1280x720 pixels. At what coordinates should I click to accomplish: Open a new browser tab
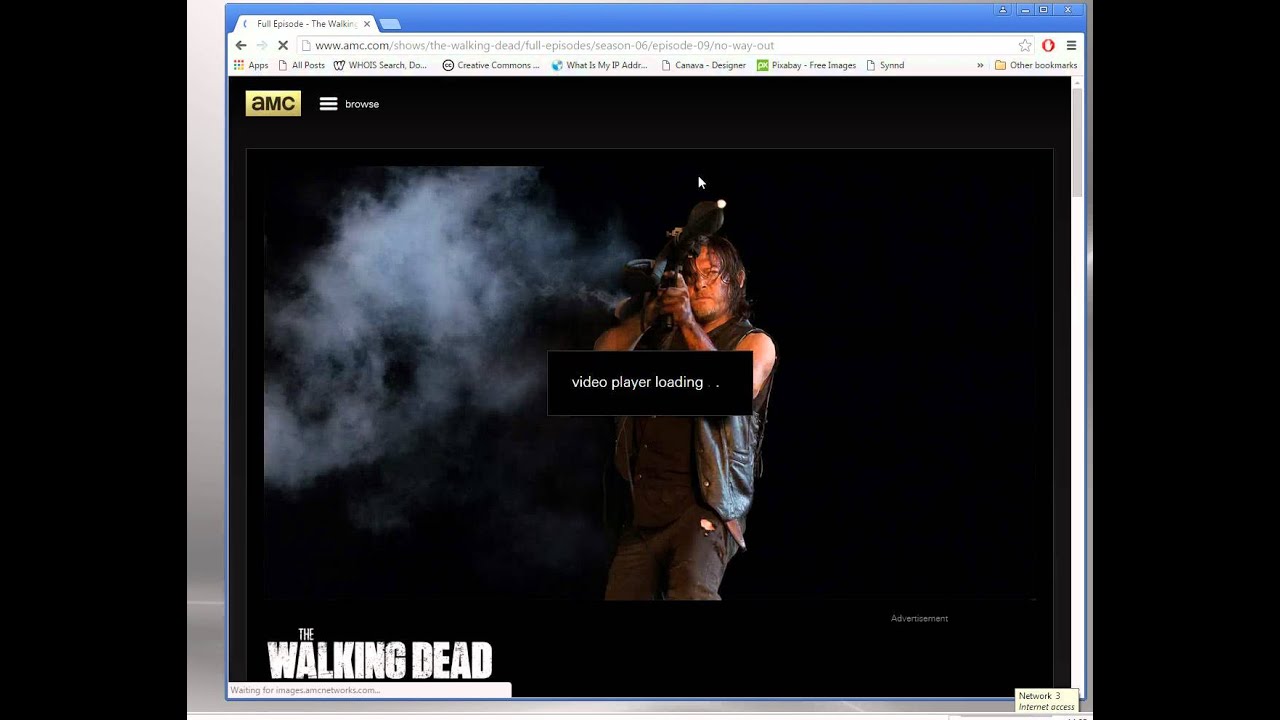pyautogui.click(x=390, y=24)
